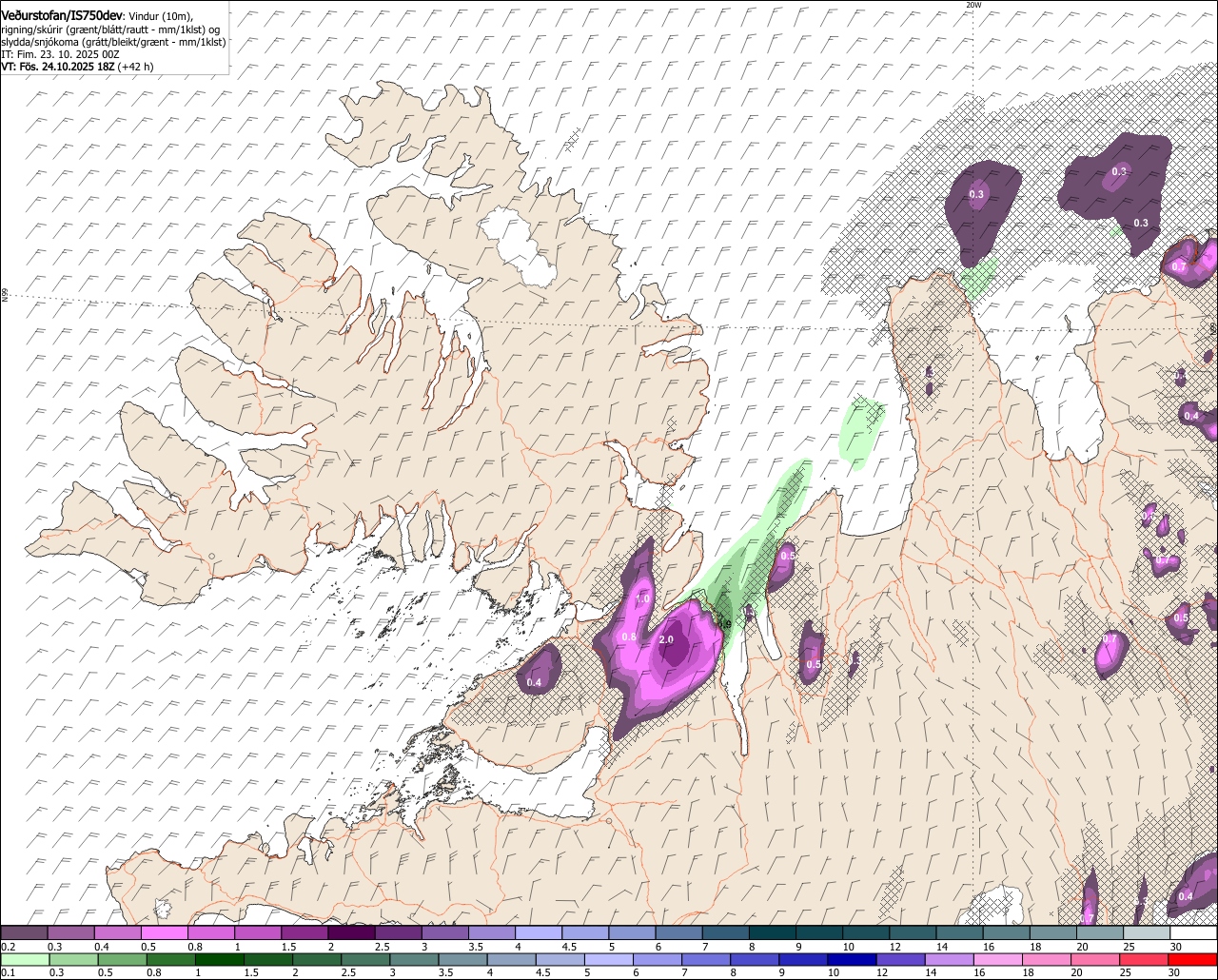The image size is (1218, 980).
Task: Click the 25 label under the lower legend
Action: pos(1126,972)
